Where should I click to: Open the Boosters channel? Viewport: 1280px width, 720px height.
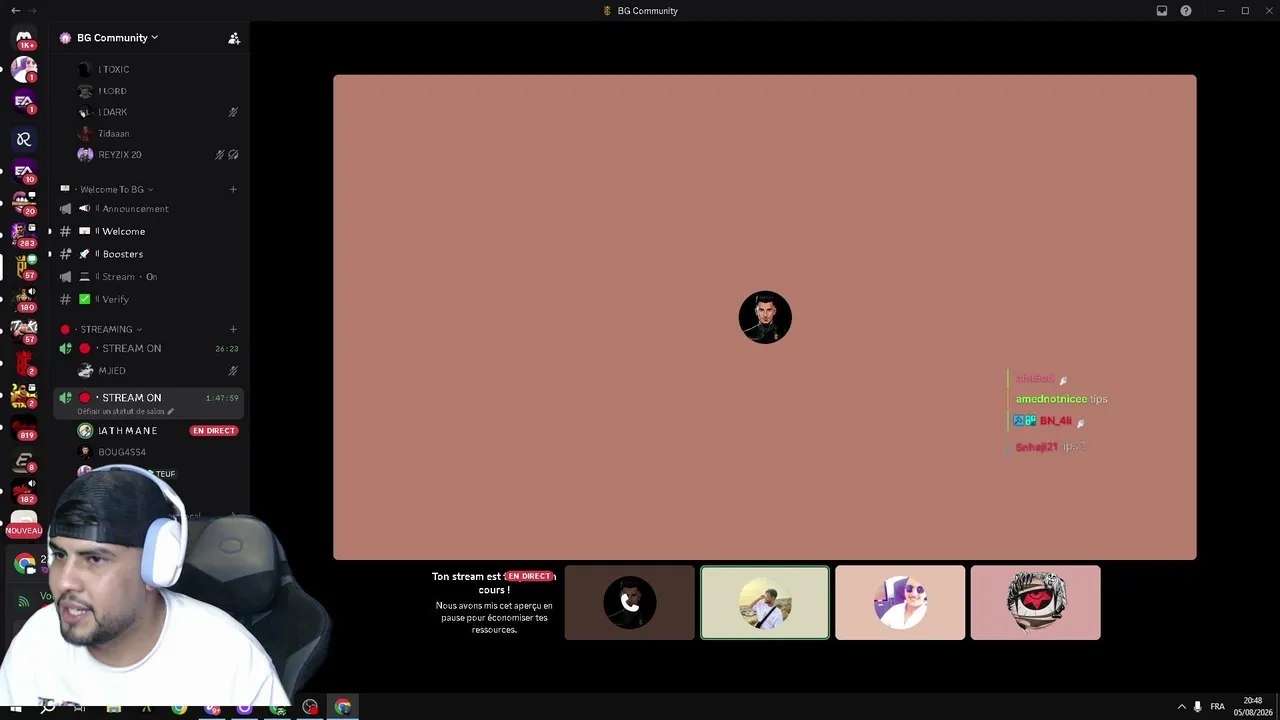click(x=148, y=254)
